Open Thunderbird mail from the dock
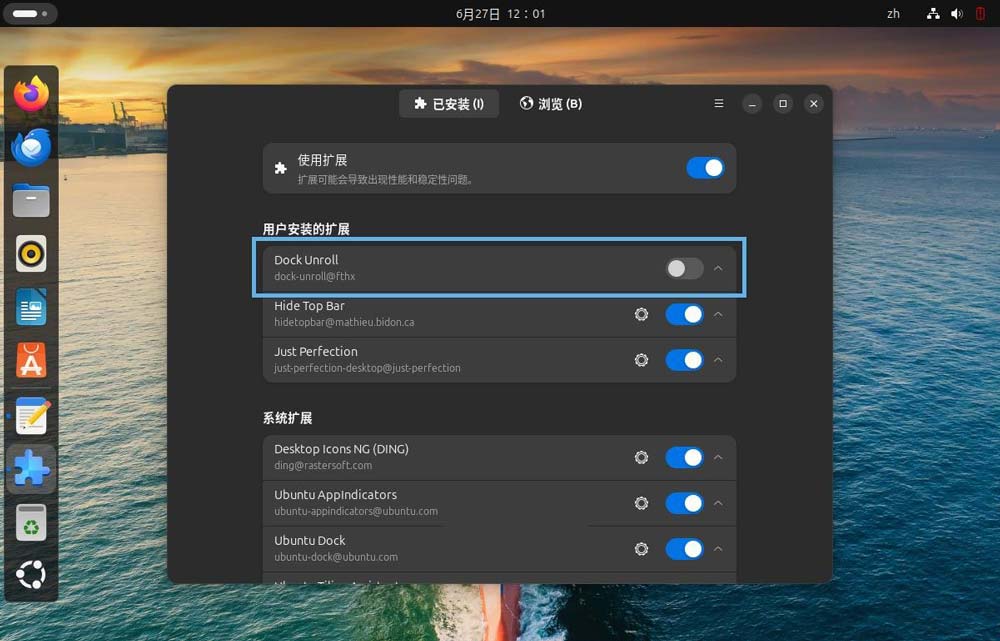Viewport: 1000px width, 641px height. coord(32,148)
